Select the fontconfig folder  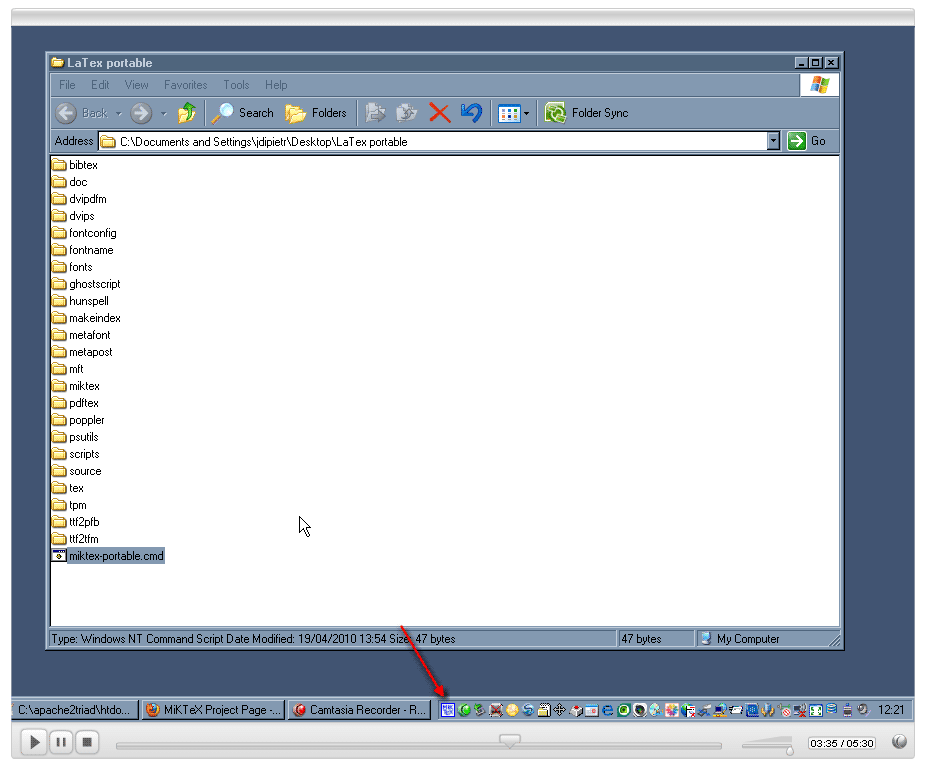[84, 233]
